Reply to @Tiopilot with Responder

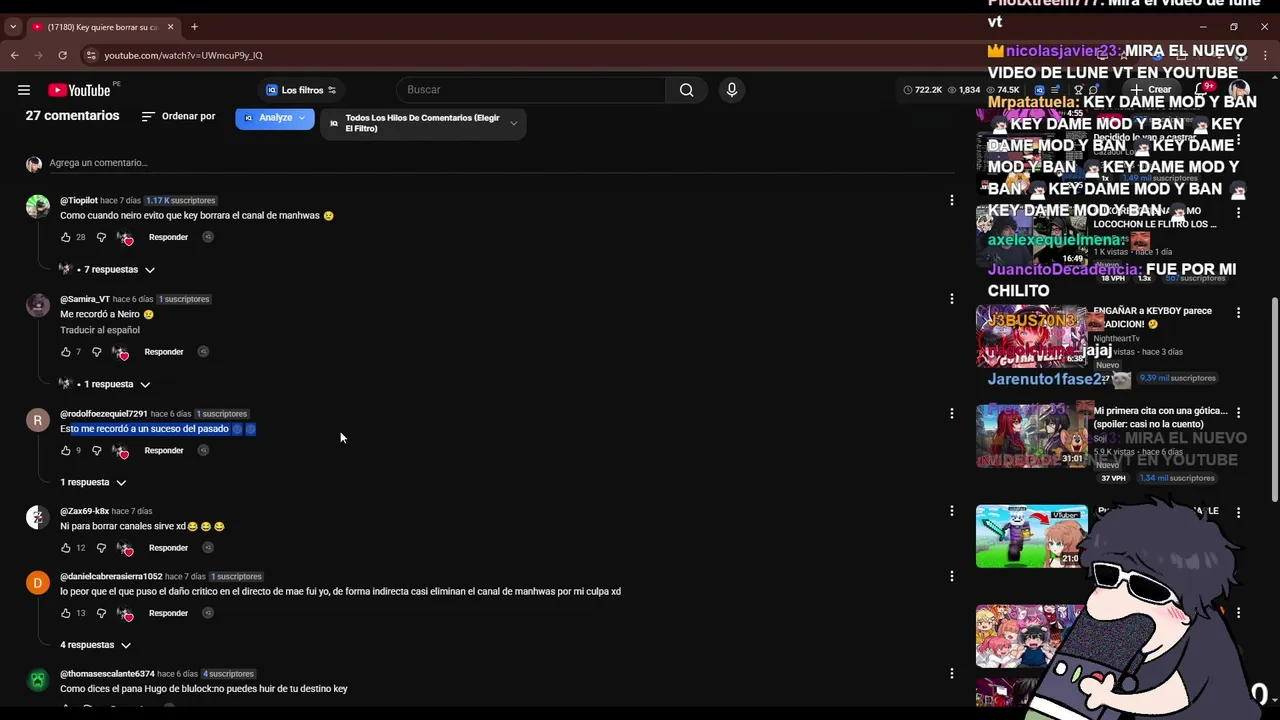168,237
